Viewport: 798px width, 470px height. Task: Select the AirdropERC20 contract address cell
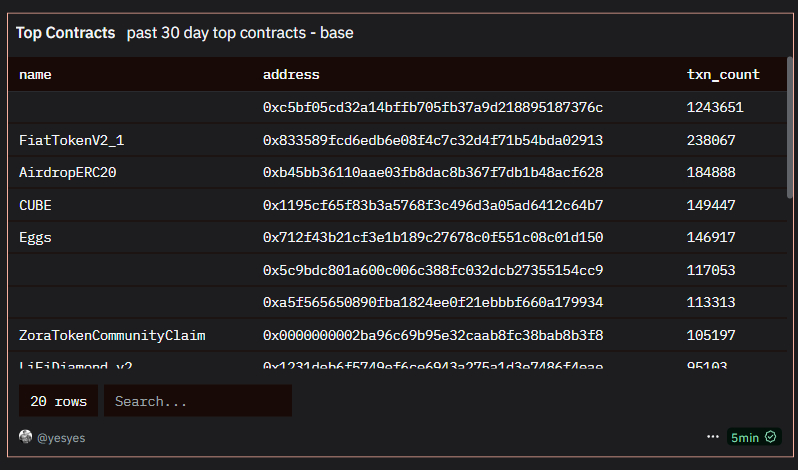point(433,172)
